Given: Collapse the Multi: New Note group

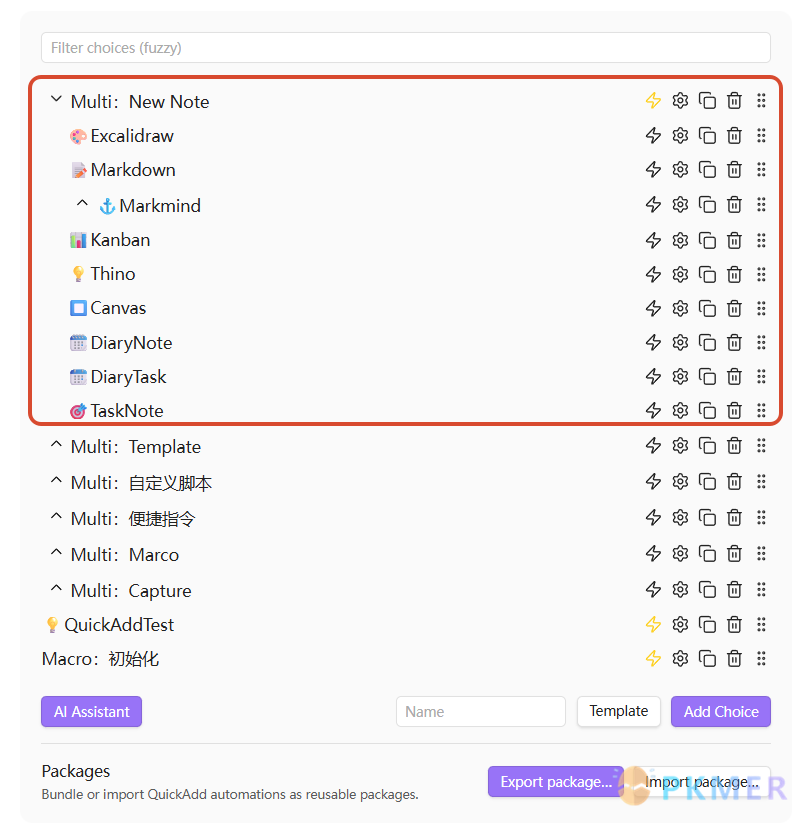Looking at the screenshot, I should (56, 101).
